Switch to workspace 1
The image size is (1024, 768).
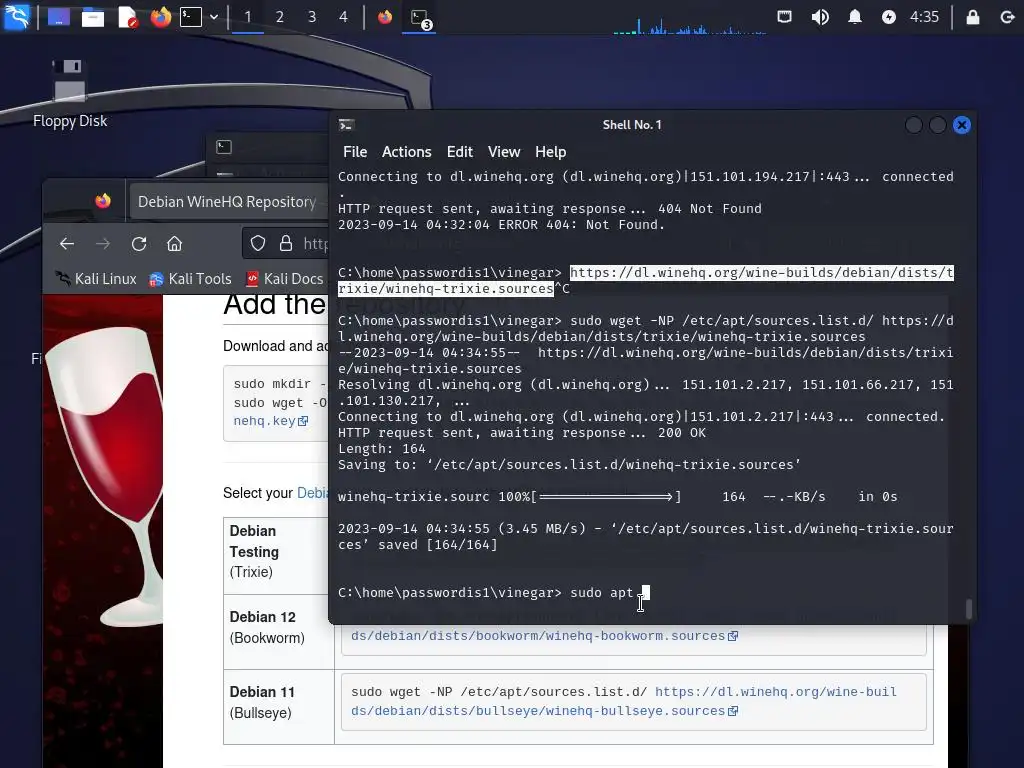248,17
